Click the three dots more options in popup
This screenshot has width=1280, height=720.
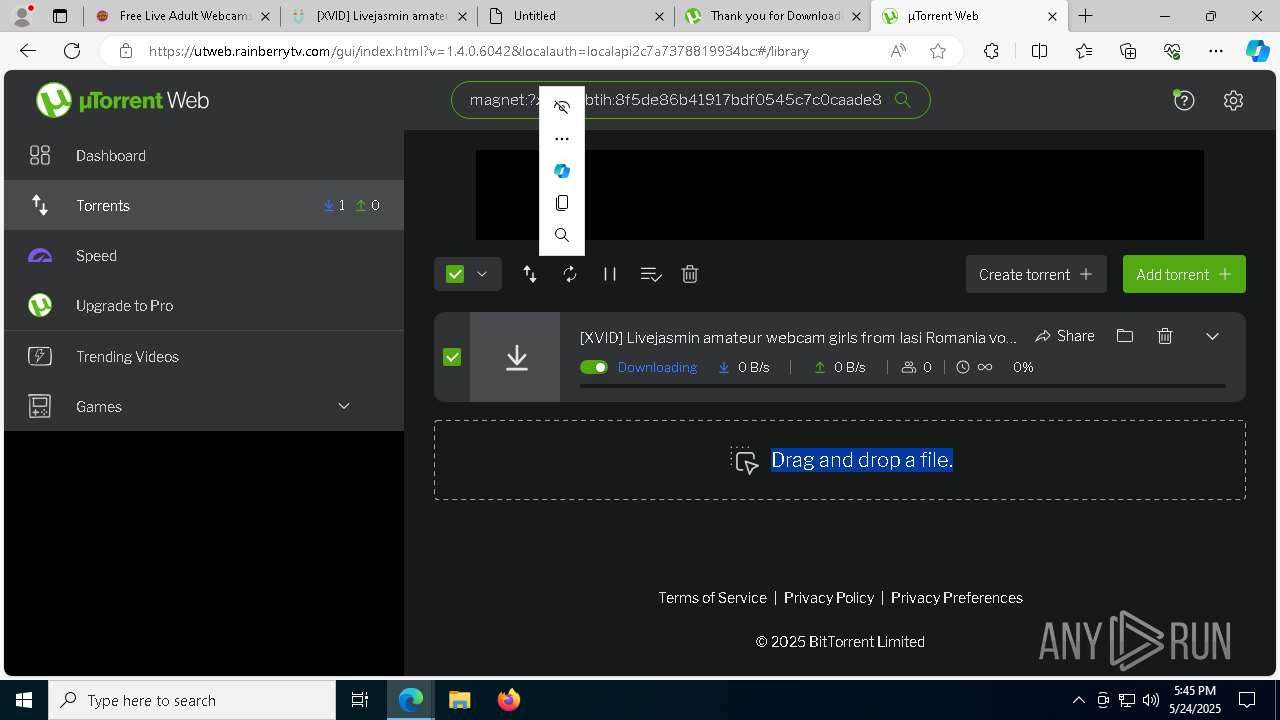coord(562,139)
